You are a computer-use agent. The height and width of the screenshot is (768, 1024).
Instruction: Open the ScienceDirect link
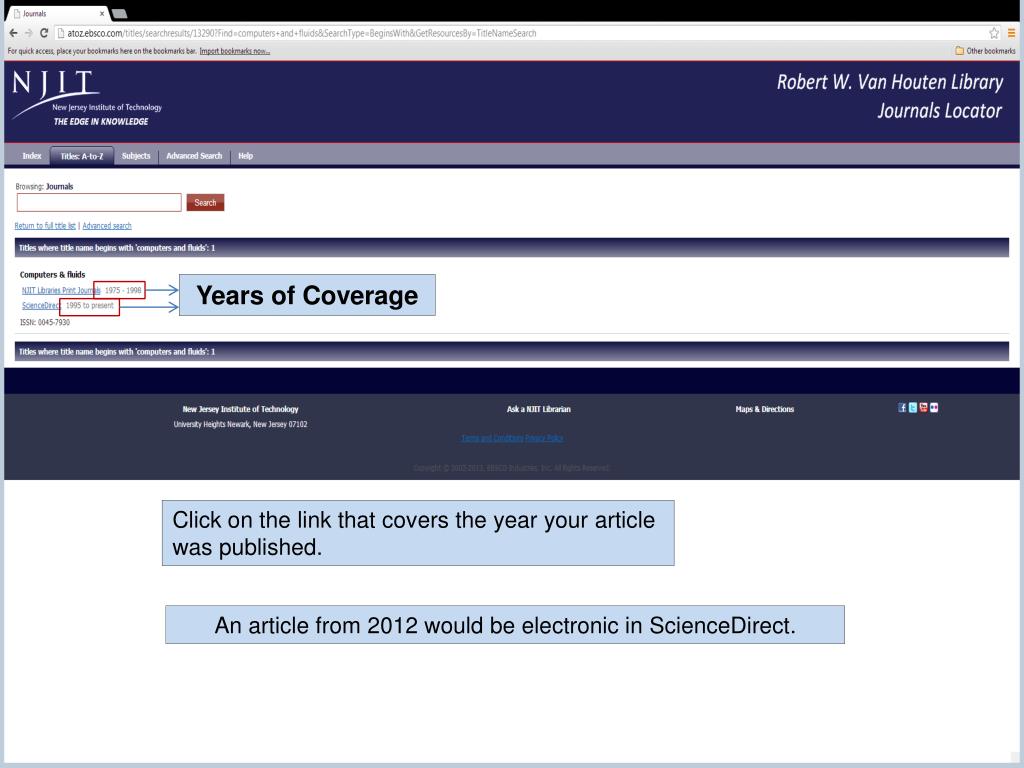coord(40,306)
